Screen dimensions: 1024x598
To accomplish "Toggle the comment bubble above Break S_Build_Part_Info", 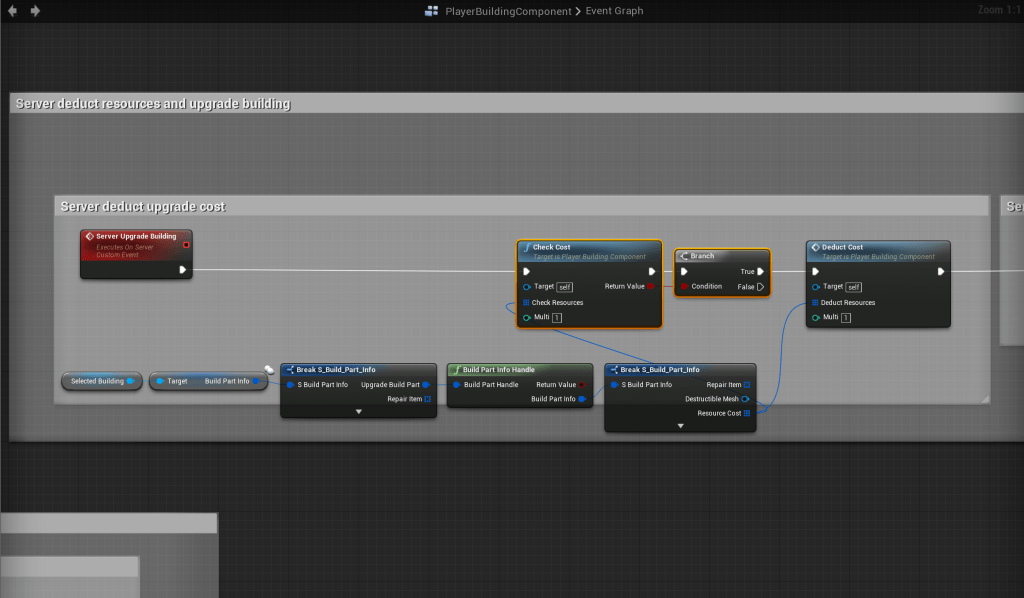I will (269, 369).
